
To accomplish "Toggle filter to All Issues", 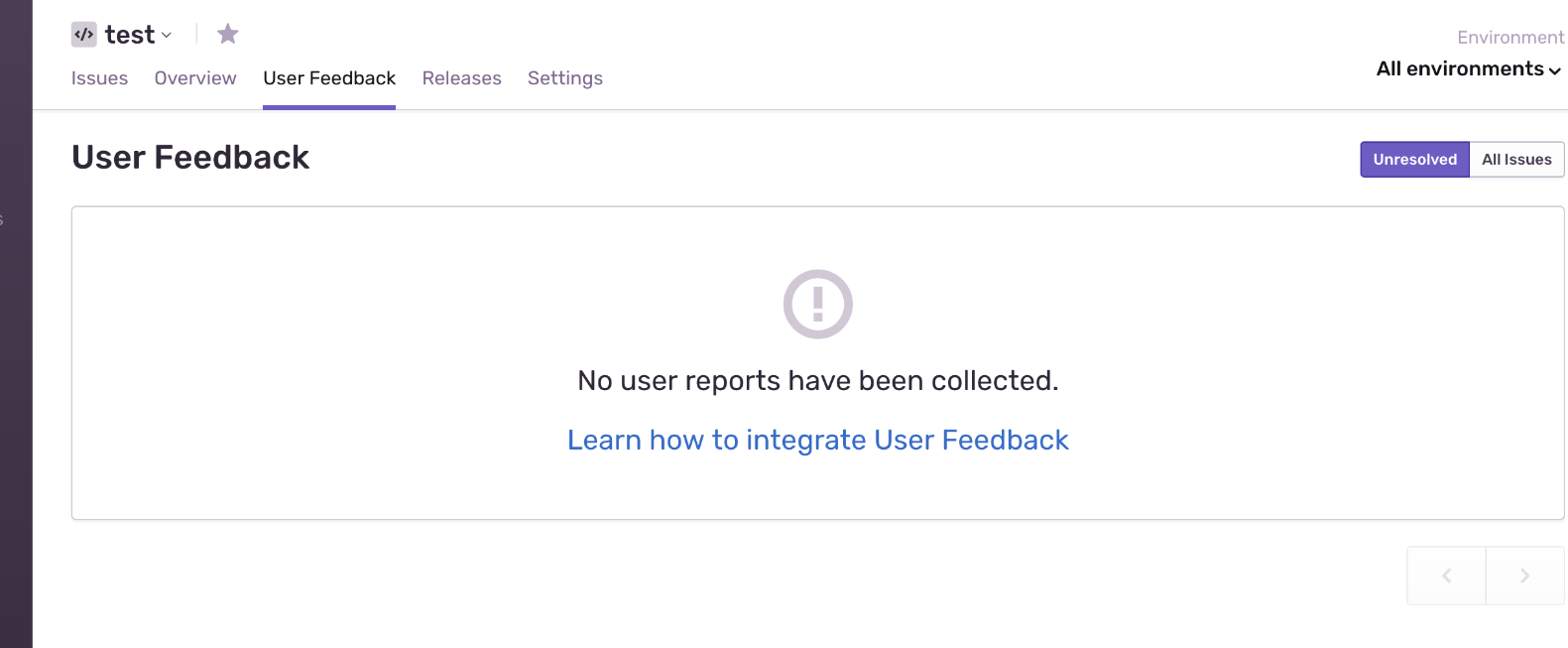I will [1516, 160].
